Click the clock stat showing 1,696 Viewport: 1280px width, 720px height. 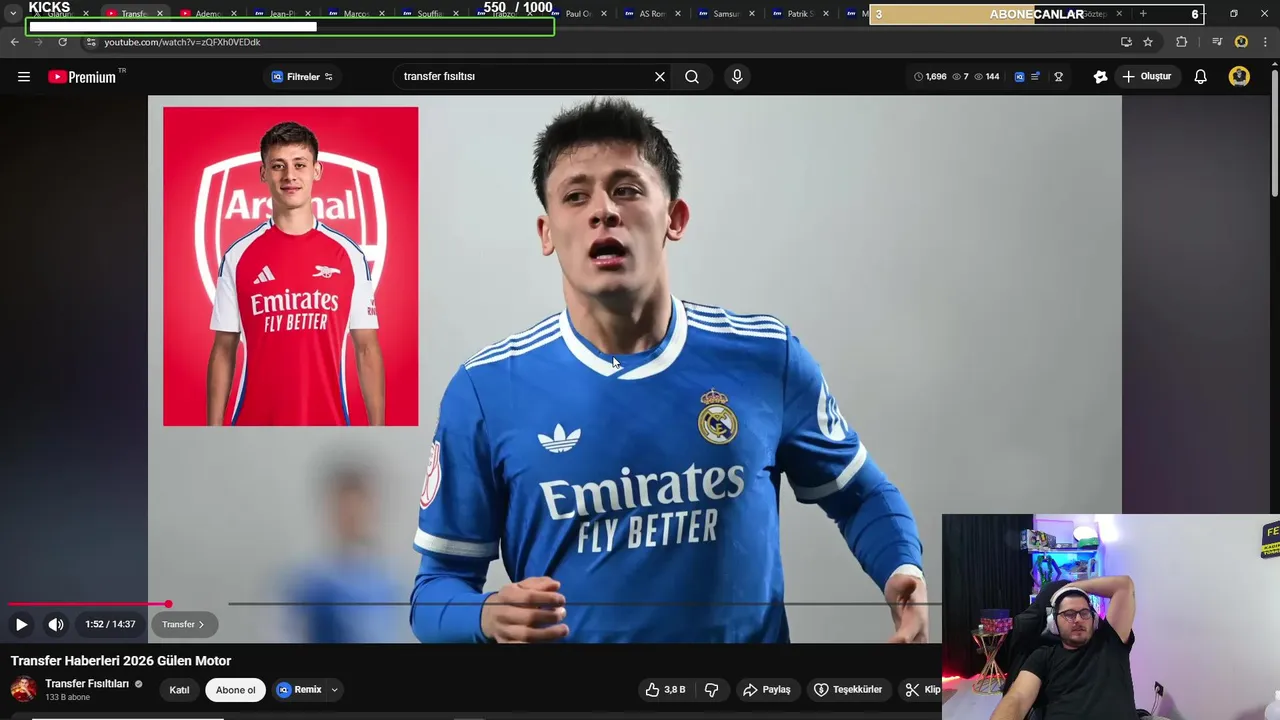click(930, 77)
